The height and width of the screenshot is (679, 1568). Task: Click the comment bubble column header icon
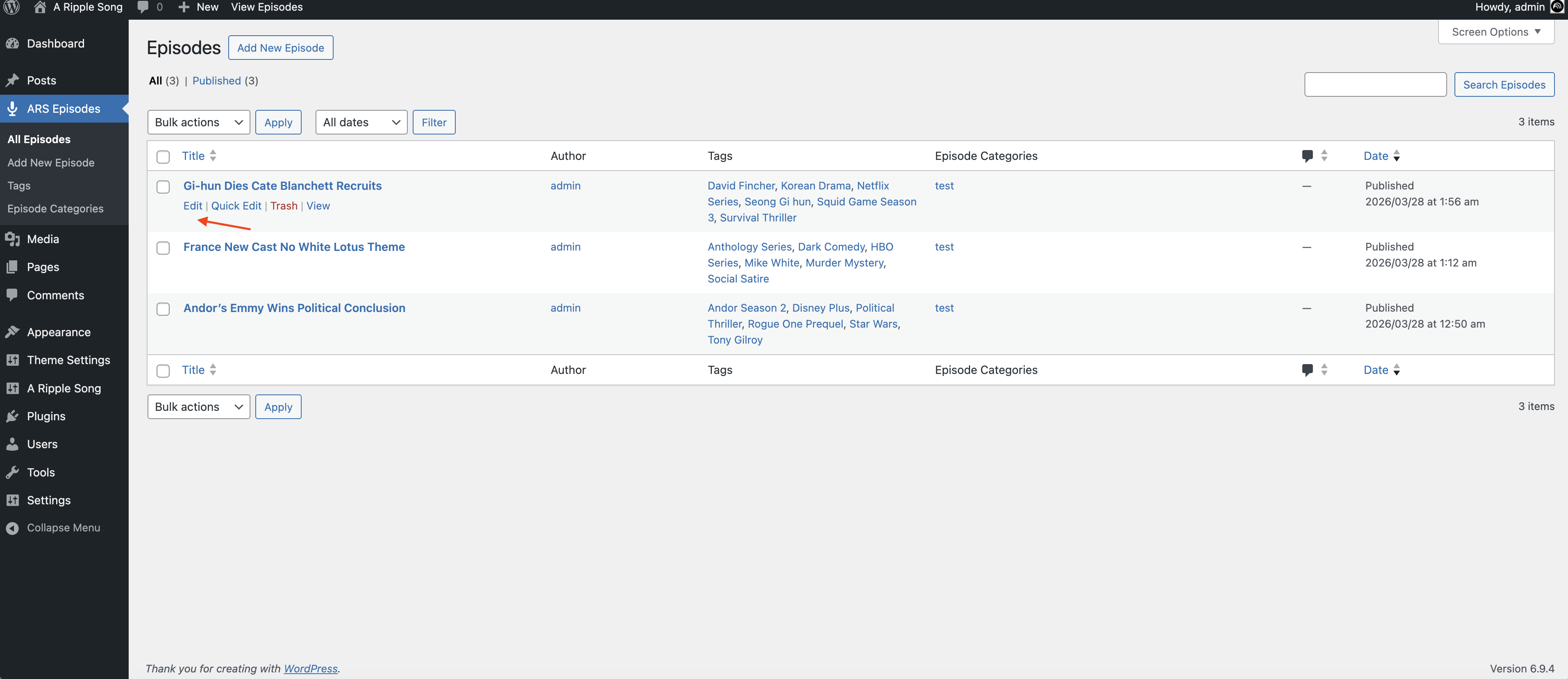coord(1307,155)
